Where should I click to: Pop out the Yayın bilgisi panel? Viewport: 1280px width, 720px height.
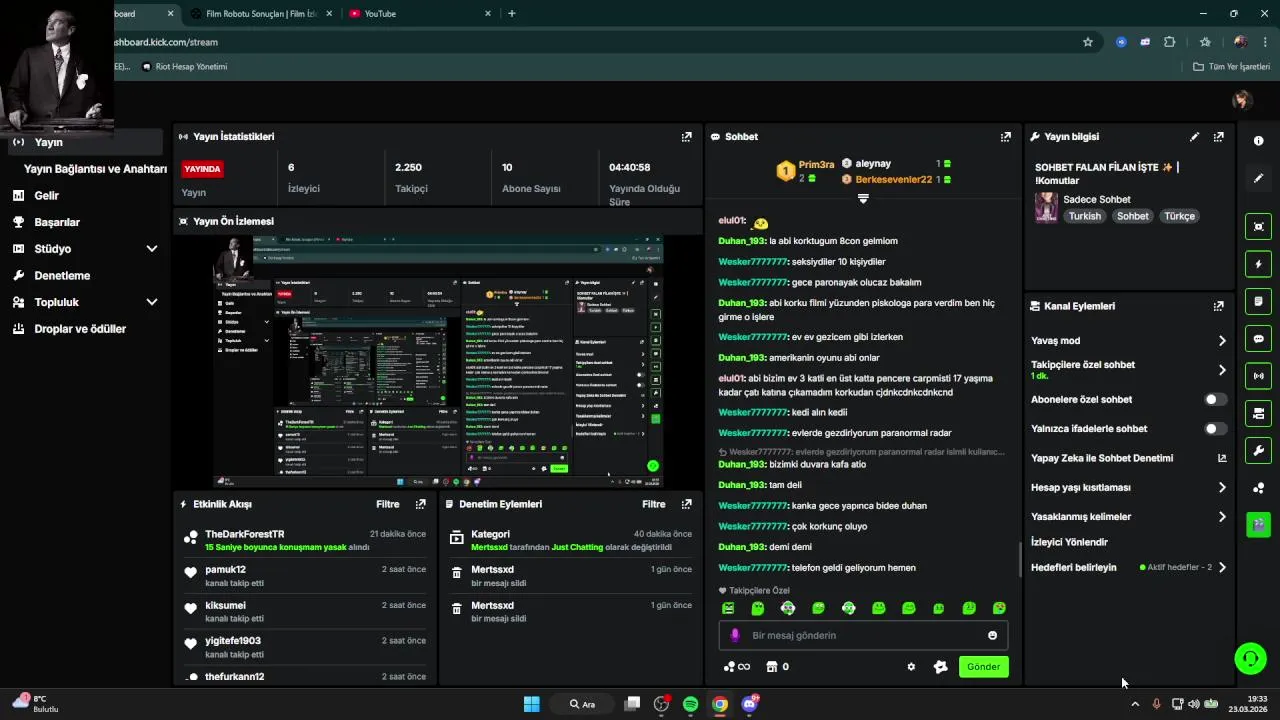[x=1218, y=137]
